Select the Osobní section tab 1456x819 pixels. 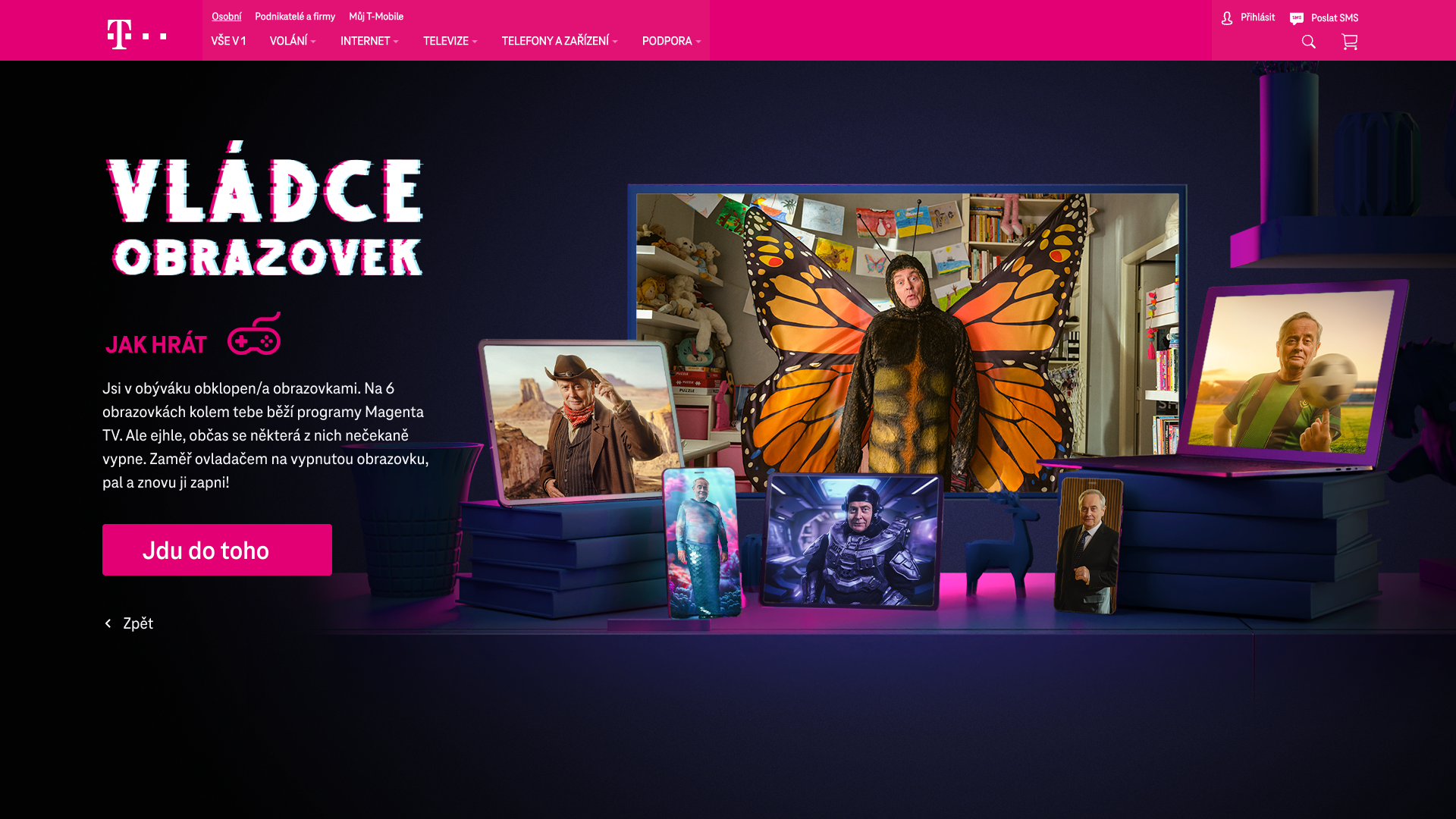pyautogui.click(x=226, y=17)
